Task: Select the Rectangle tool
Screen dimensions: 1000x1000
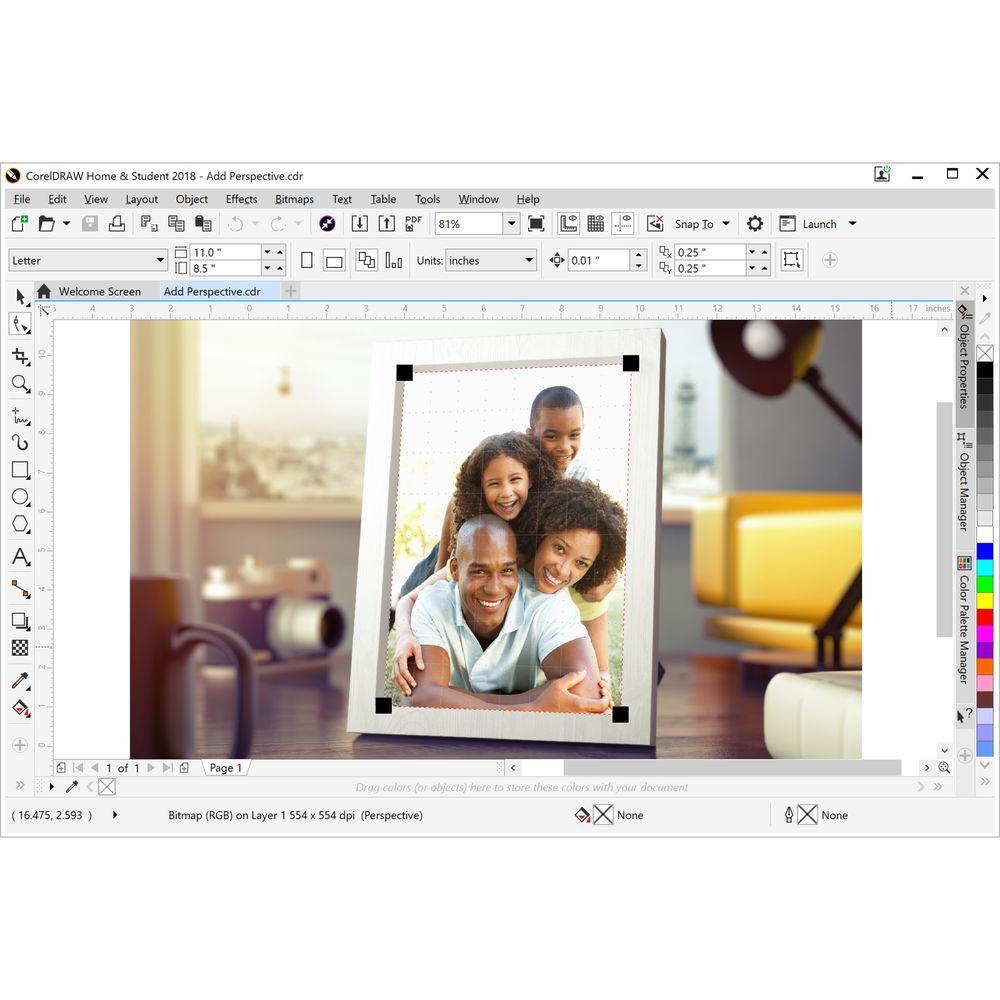Action: point(22,470)
